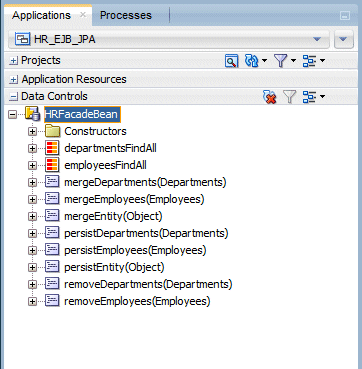Select removeDepartments(Departments) text
This screenshot has width=362, height=369.
[x=148, y=284]
